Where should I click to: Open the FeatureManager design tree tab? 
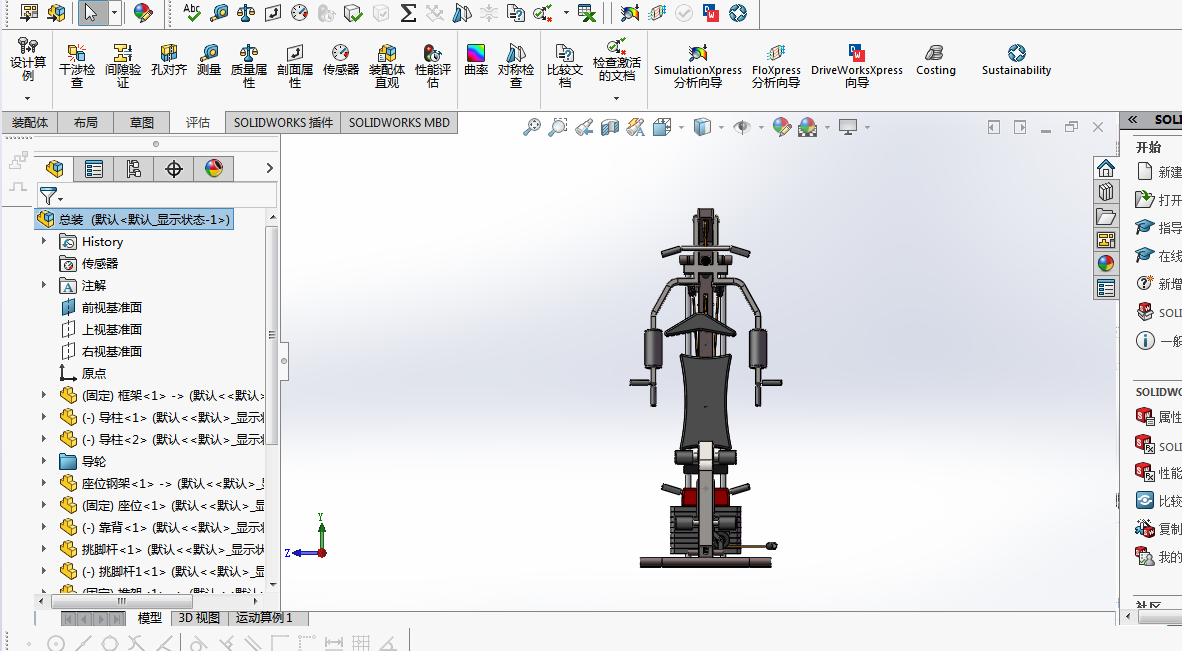tap(54, 169)
